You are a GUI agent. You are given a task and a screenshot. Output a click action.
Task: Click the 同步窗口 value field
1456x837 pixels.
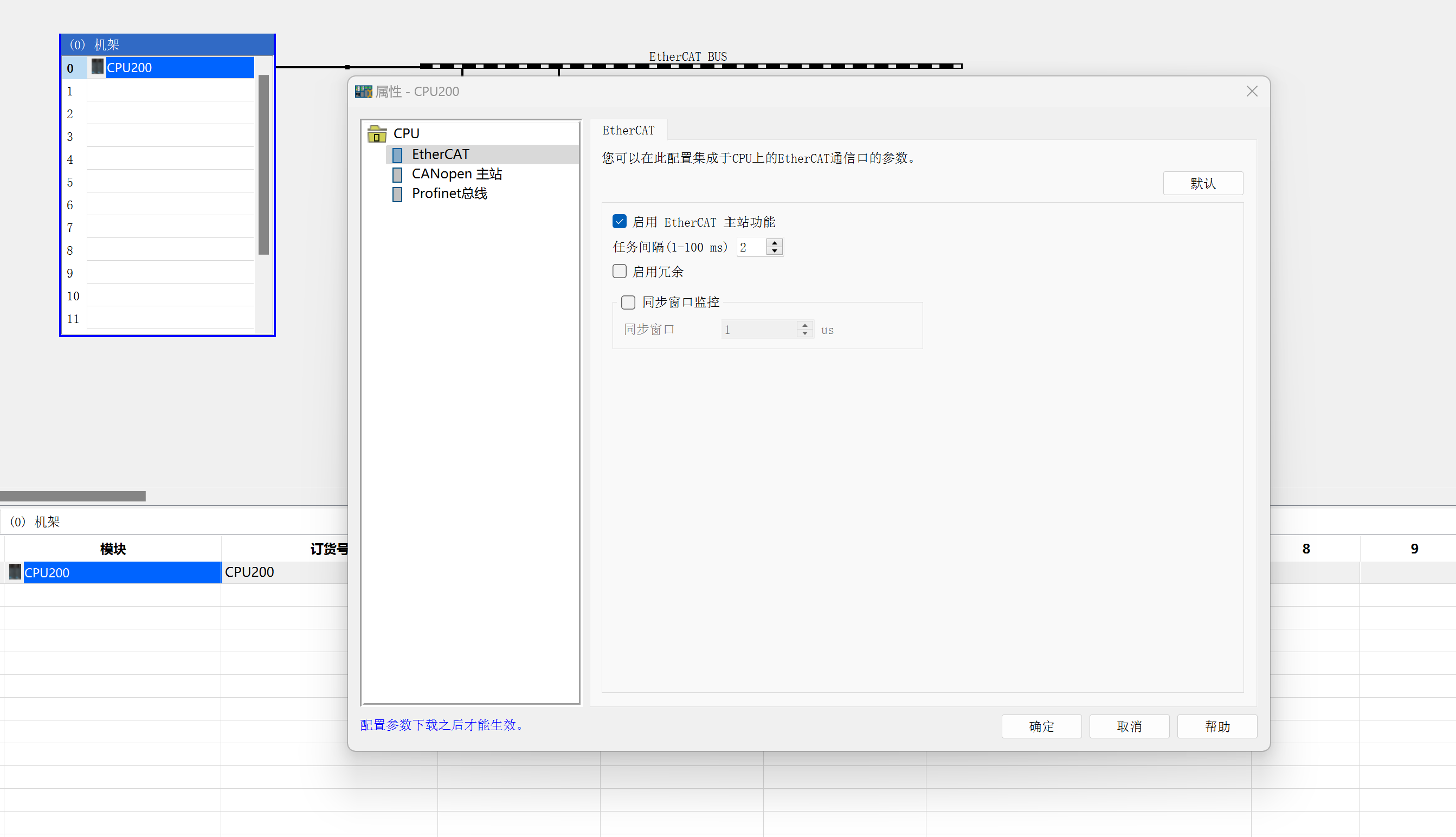point(759,330)
